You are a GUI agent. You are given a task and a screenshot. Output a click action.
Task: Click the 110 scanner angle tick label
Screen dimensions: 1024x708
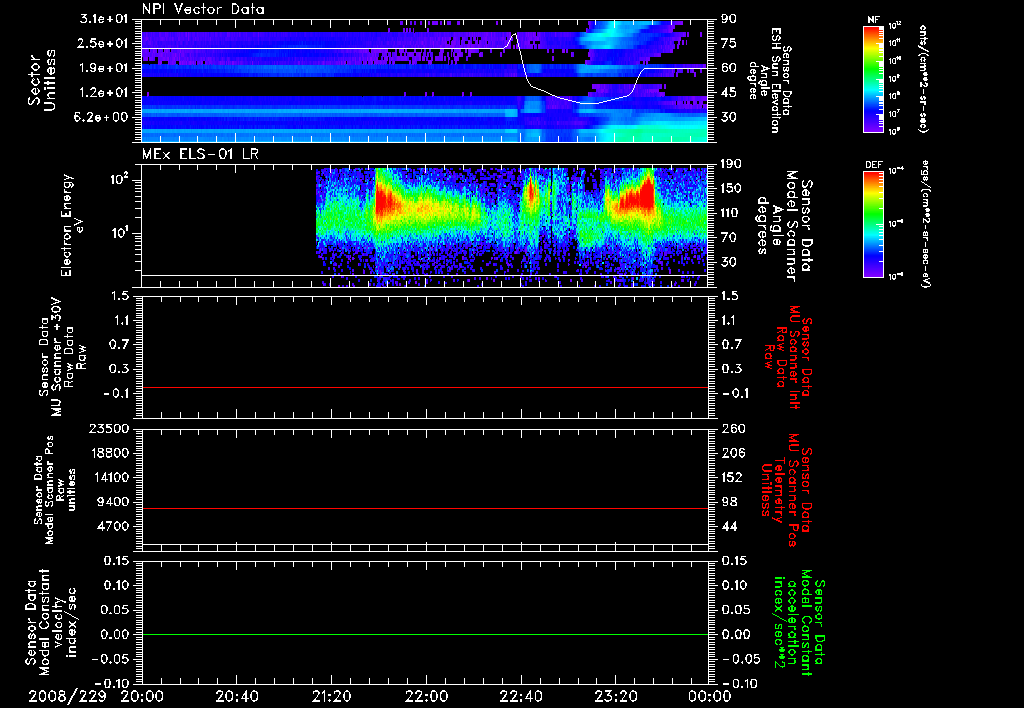(731, 213)
